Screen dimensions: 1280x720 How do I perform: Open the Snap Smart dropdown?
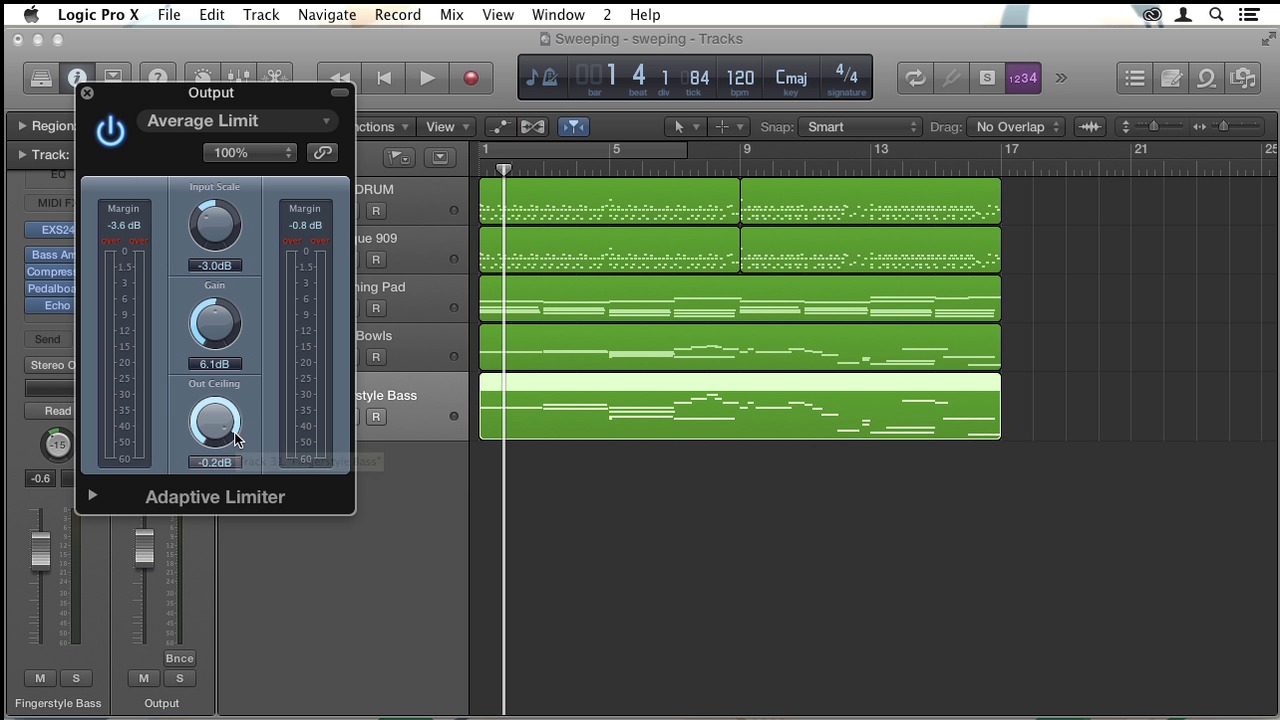[861, 127]
